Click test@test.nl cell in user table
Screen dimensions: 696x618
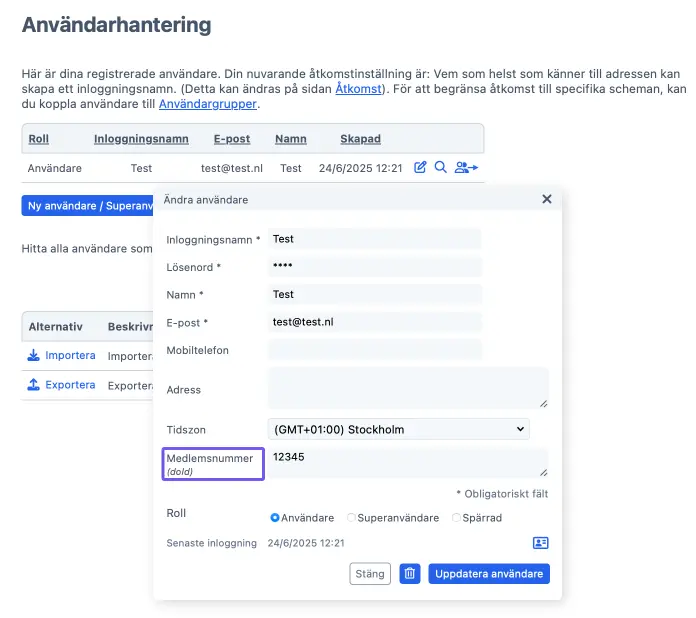coord(232,168)
